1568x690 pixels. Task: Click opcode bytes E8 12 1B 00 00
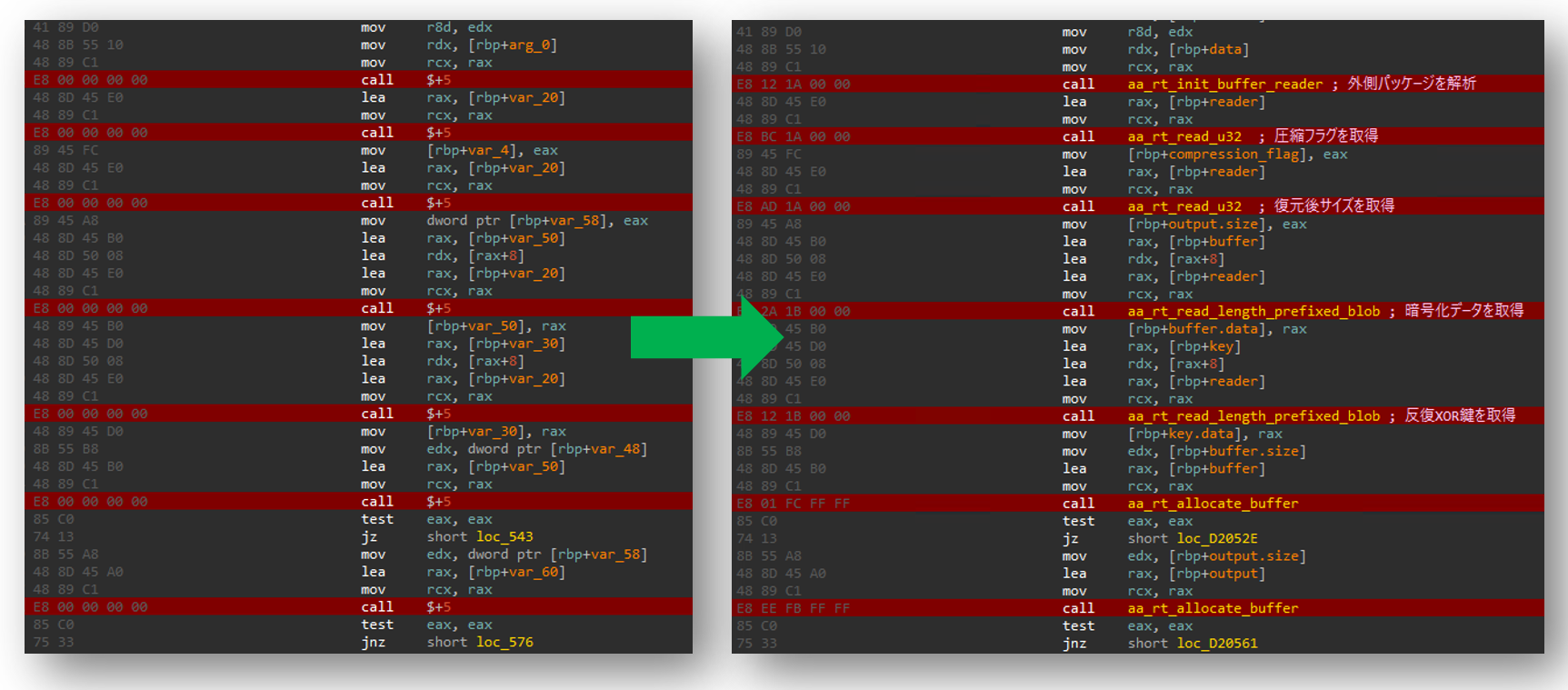[794, 416]
